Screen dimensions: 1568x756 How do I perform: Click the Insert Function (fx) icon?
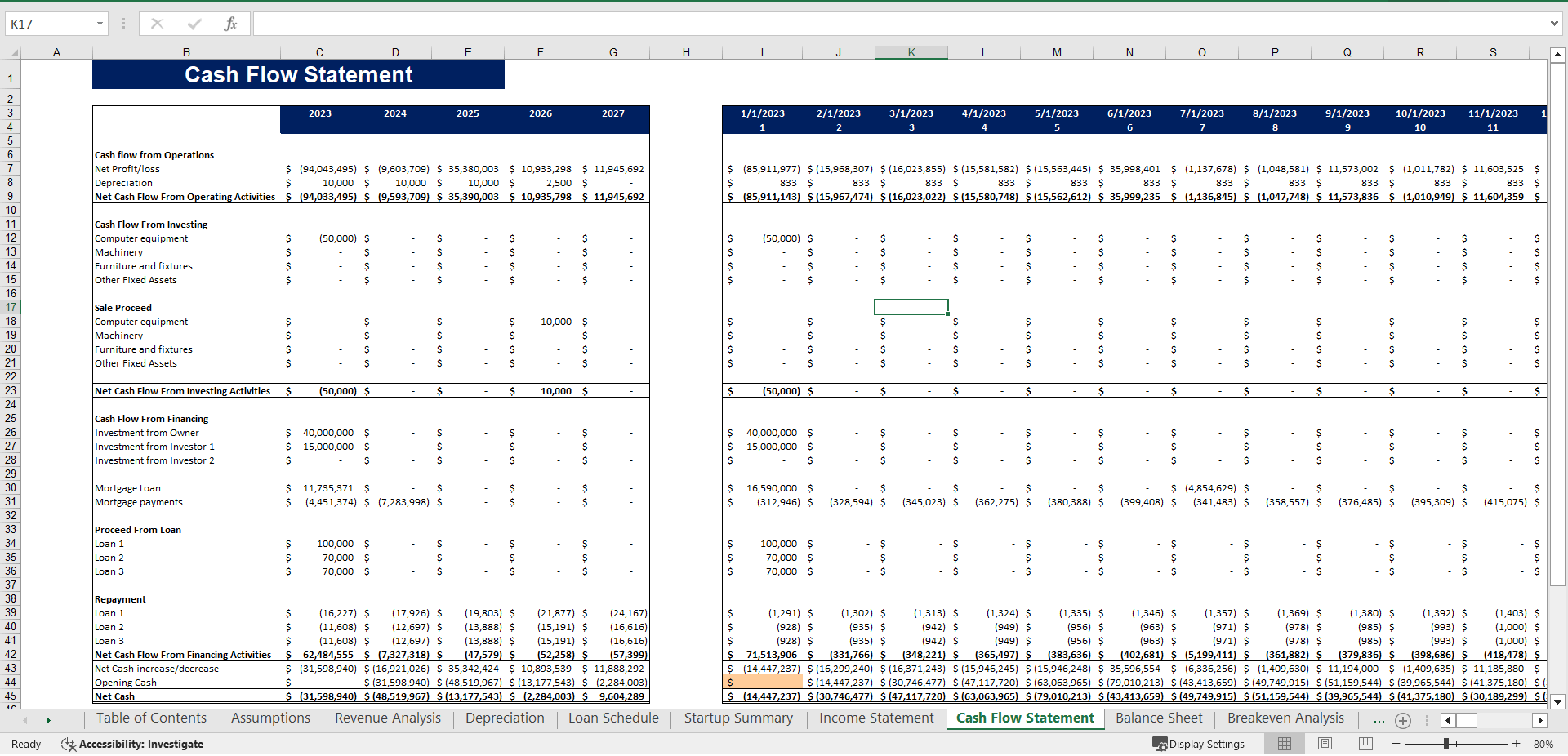231,23
